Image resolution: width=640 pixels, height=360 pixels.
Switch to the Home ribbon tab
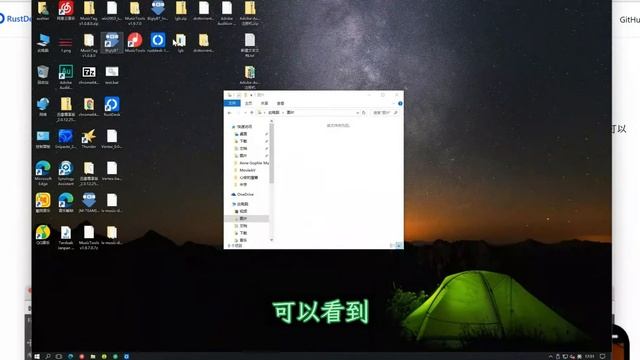pyautogui.click(x=248, y=103)
